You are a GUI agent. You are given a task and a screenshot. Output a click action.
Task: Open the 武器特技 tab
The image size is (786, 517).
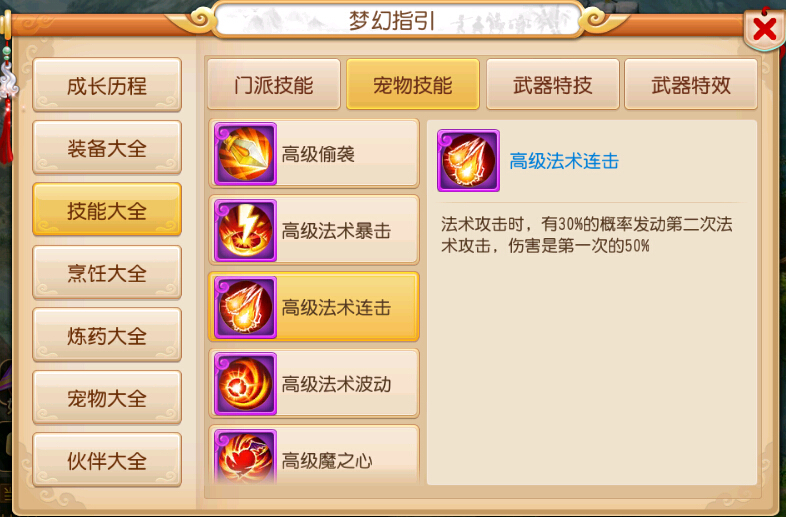point(552,84)
